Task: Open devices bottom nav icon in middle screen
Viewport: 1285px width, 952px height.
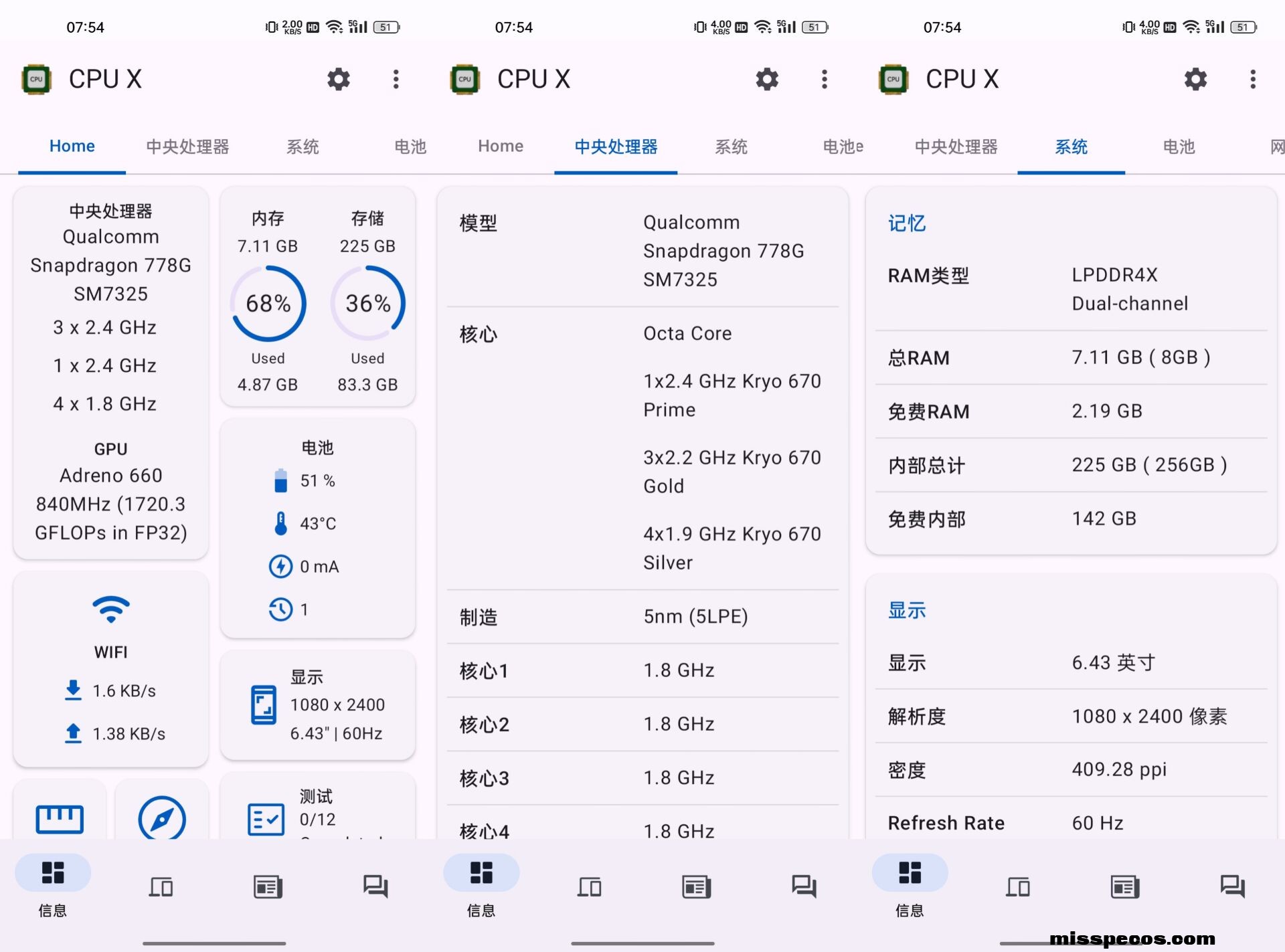Action: coord(589,886)
